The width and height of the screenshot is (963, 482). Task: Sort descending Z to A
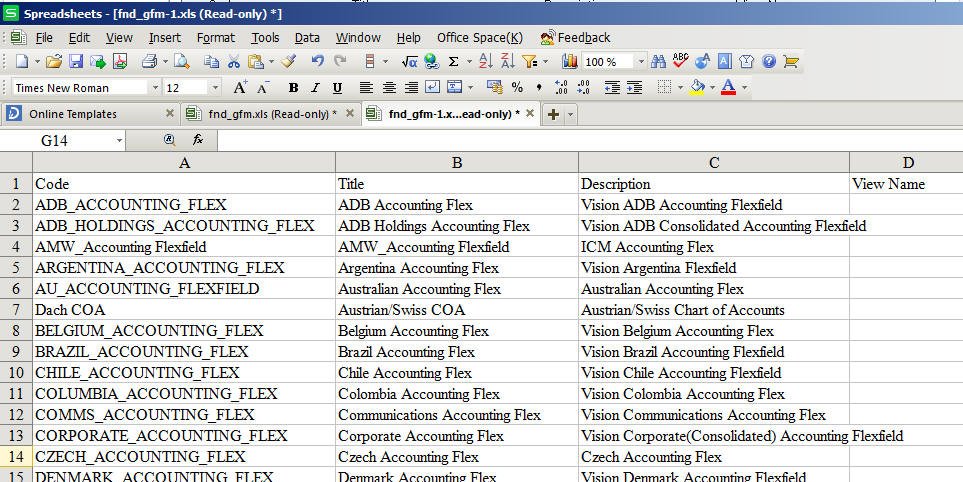coord(507,61)
